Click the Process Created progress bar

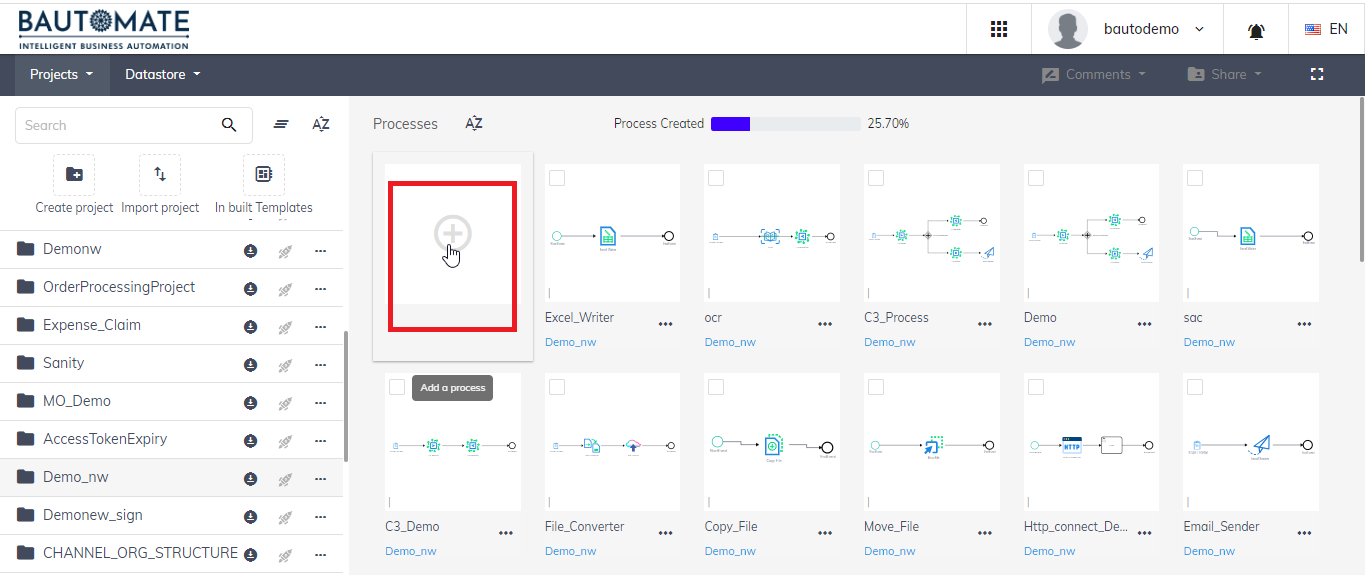coord(786,124)
